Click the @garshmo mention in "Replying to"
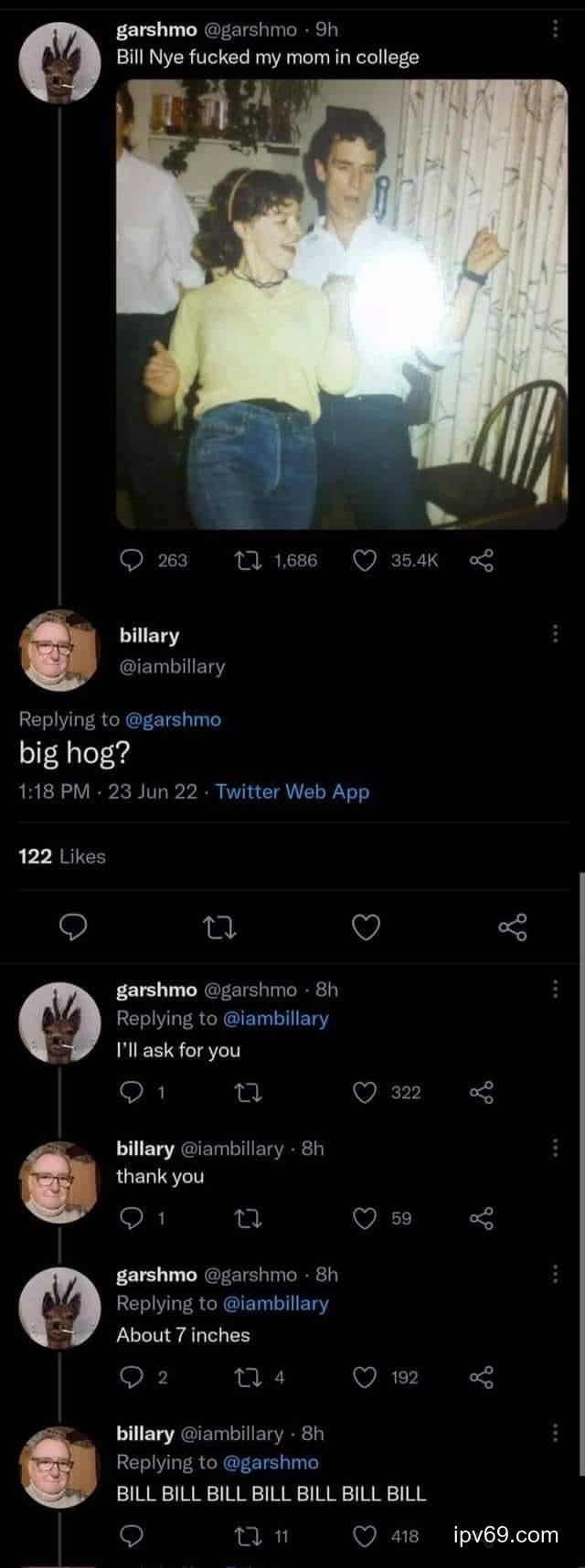This screenshot has width=585, height=1568. click(x=173, y=719)
